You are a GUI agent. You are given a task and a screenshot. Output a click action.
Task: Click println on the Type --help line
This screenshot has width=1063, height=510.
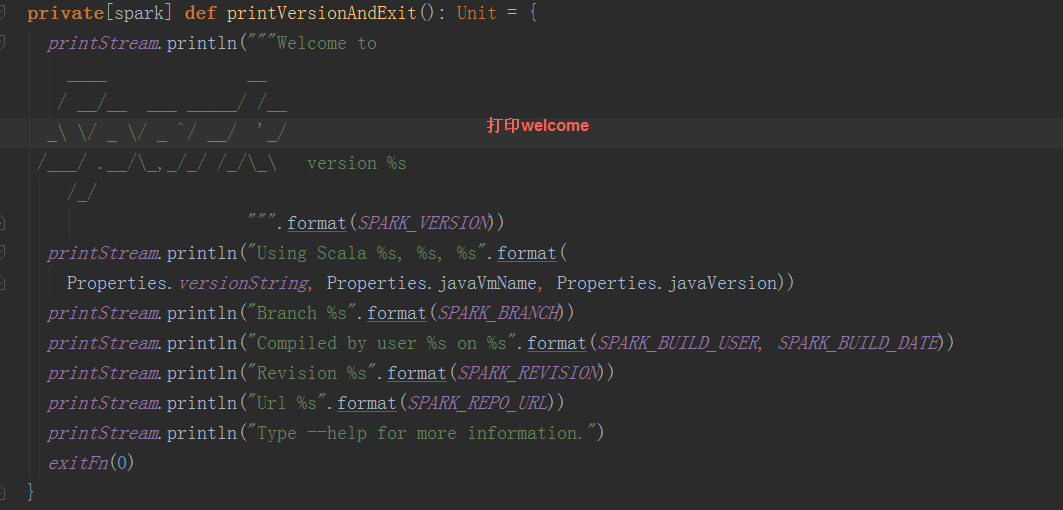pyautogui.click(x=202, y=433)
